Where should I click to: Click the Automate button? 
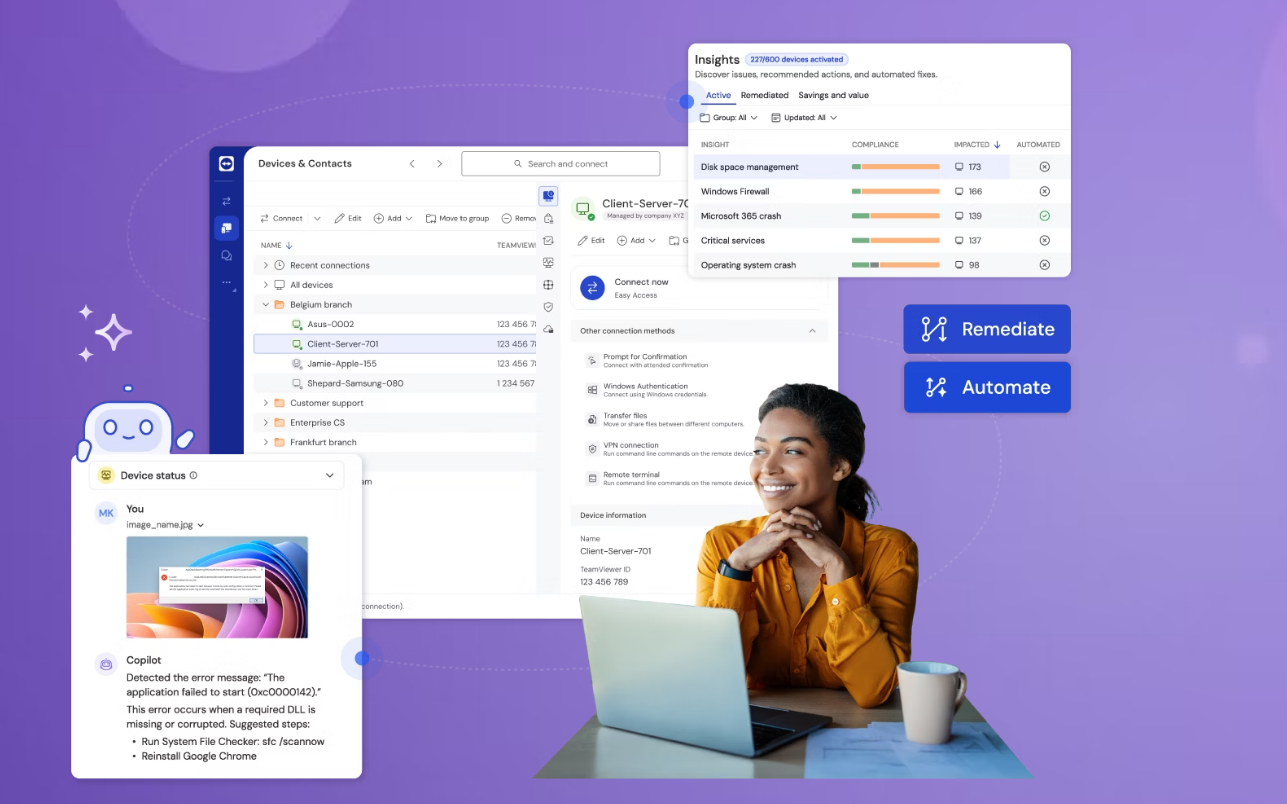(986, 387)
